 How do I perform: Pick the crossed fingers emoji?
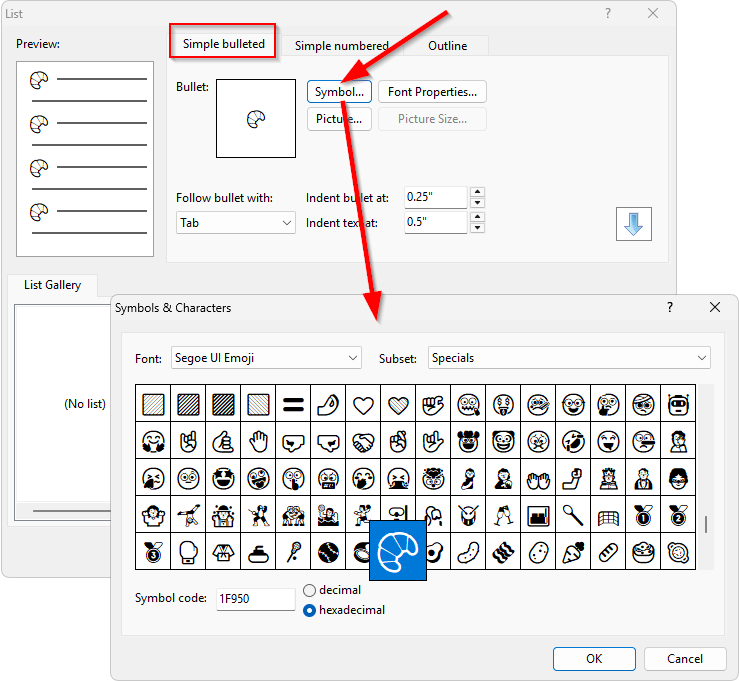coord(398,441)
